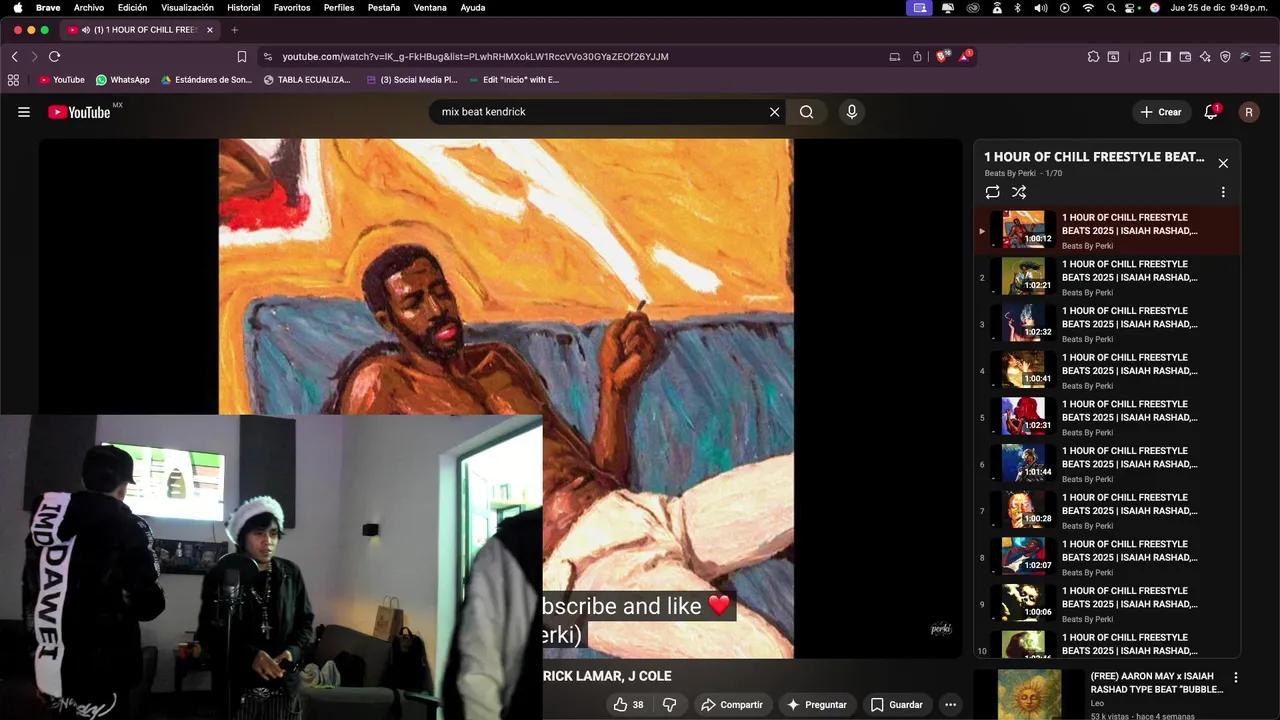Close the 1 HOUR OF CHILL tab
The image size is (1280, 720).
tap(210, 30)
